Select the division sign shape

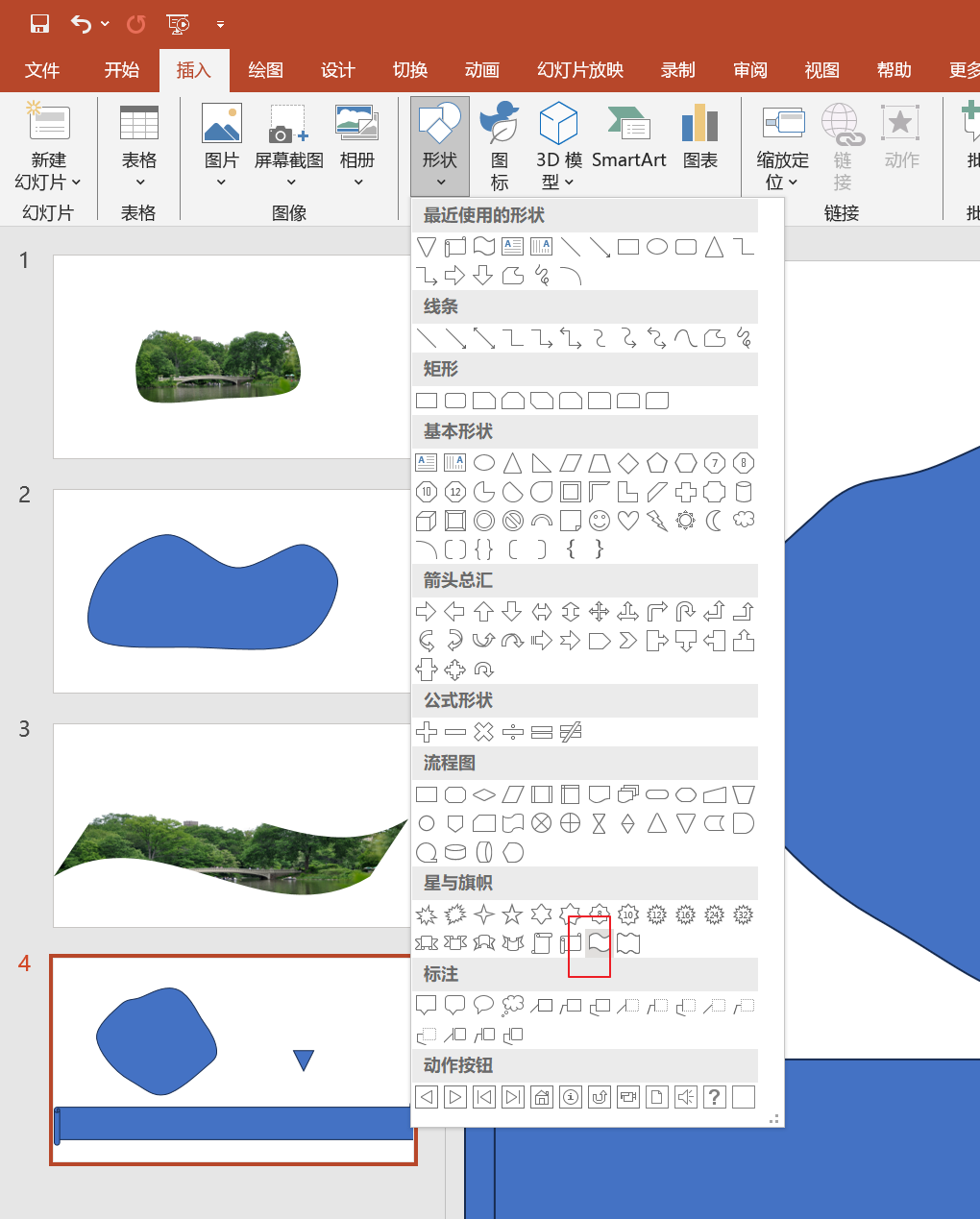[x=513, y=732]
